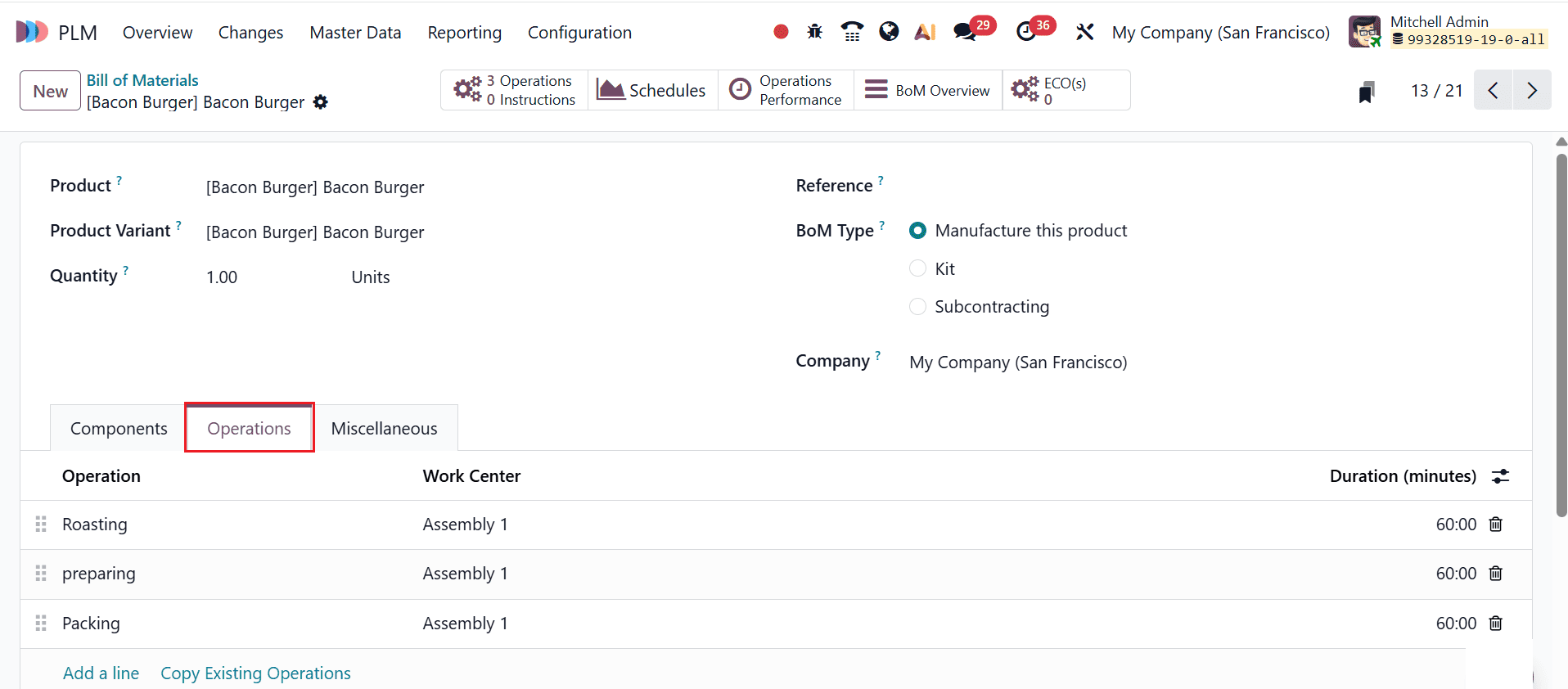
Task: Sort by Duration (minutes) column header
Action: click(x=1403, y=476)
